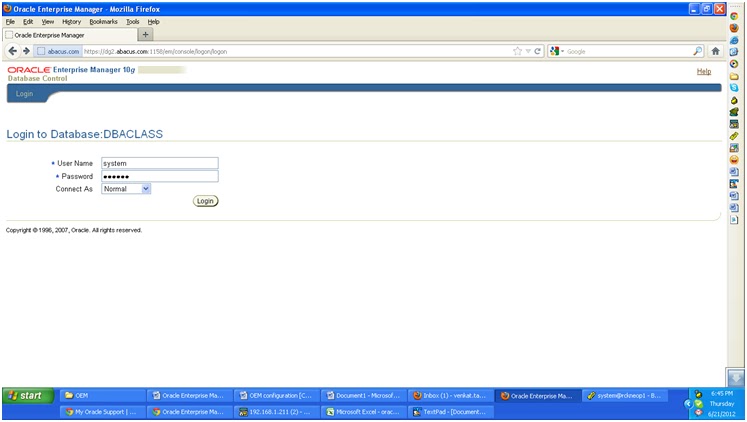Click the system clock showing 6:45 PM
The image size is (747, 422).
point(722,393)
